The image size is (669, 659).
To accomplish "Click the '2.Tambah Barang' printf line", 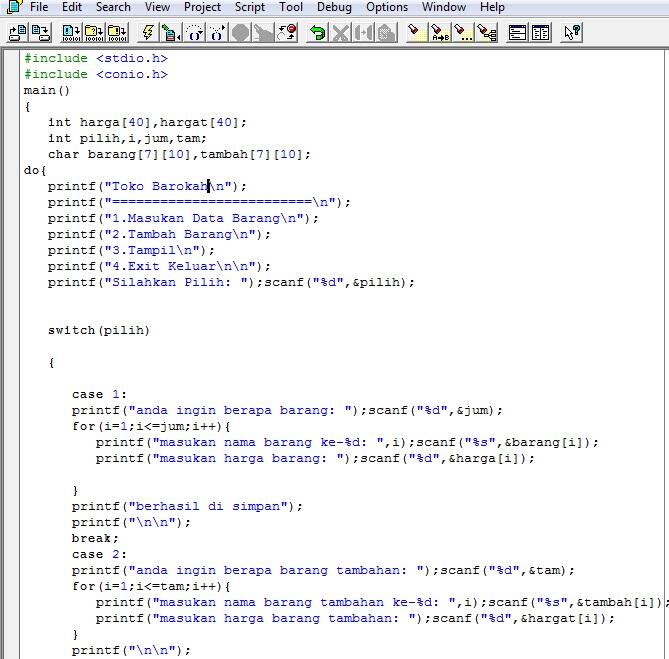I will tap(159, 234).
